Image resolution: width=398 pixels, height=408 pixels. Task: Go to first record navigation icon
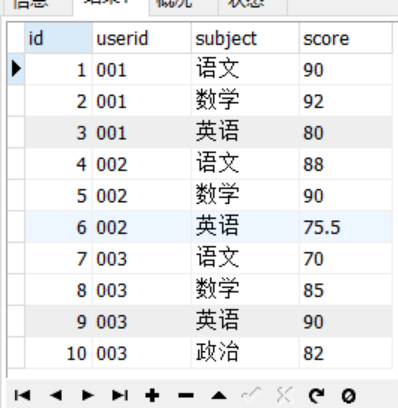click(x=23, y=396)
